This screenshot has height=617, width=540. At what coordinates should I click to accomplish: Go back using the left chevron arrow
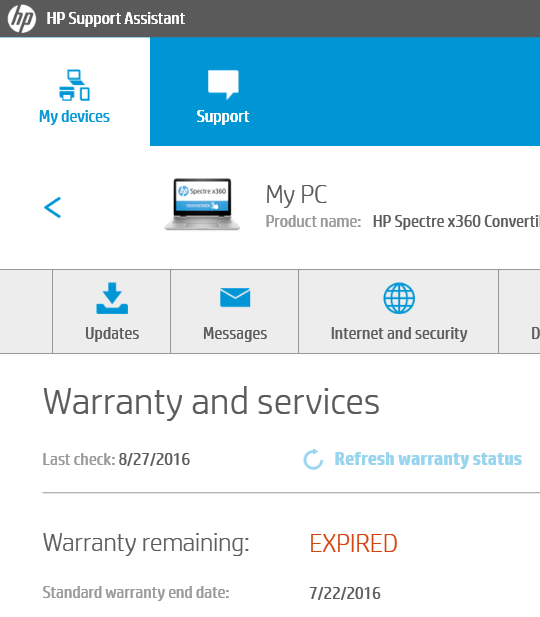[x=52, y=207]
